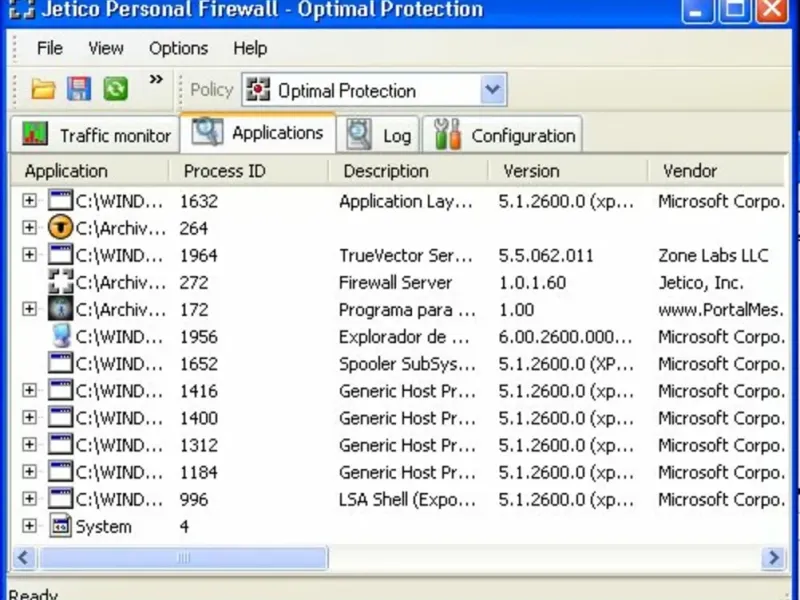Click the window icon for process 1632
Screen dimensions: 800x600
point(60,201)
